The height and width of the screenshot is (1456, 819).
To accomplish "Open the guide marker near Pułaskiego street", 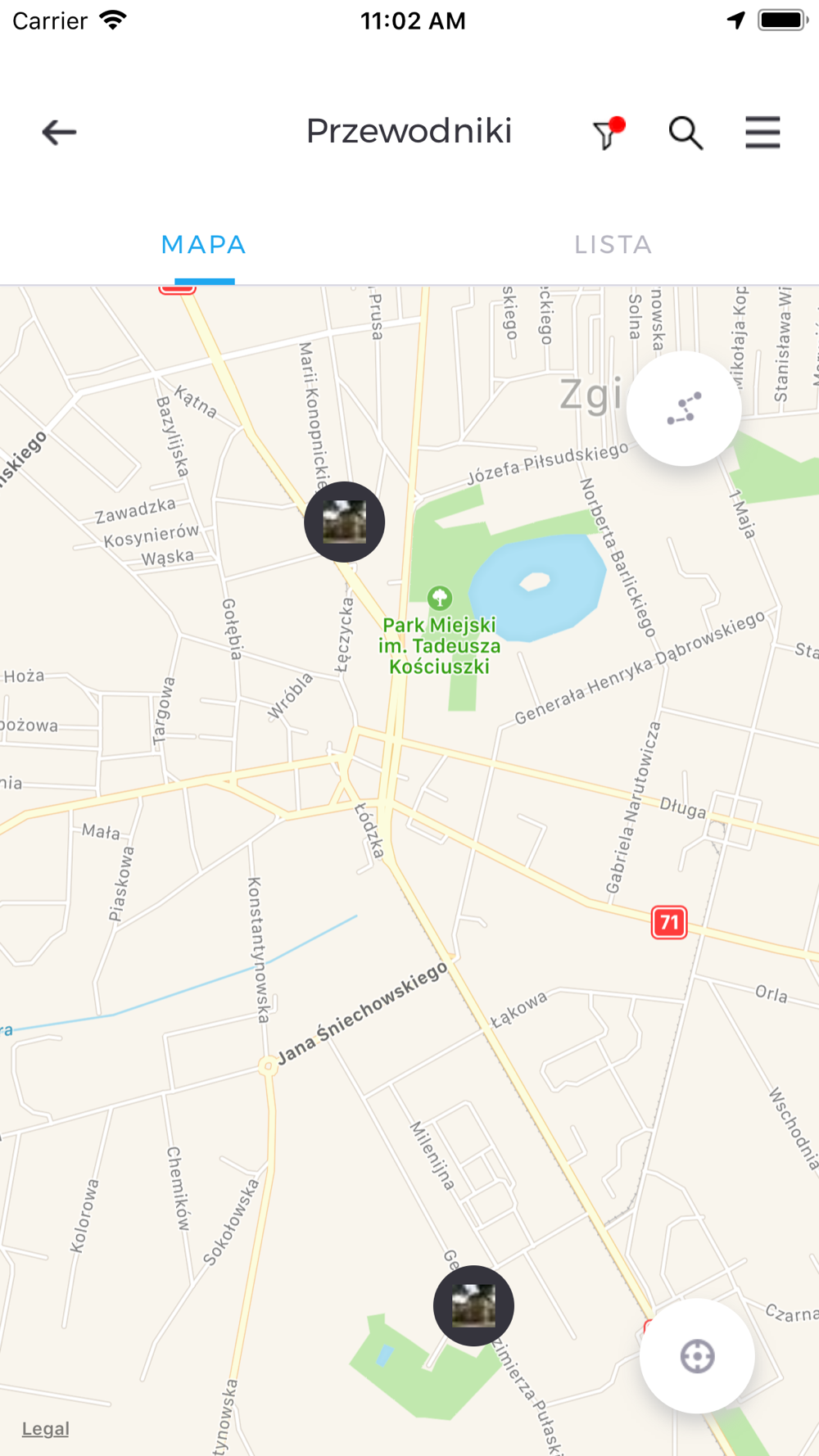I will tap(473, 1305).
